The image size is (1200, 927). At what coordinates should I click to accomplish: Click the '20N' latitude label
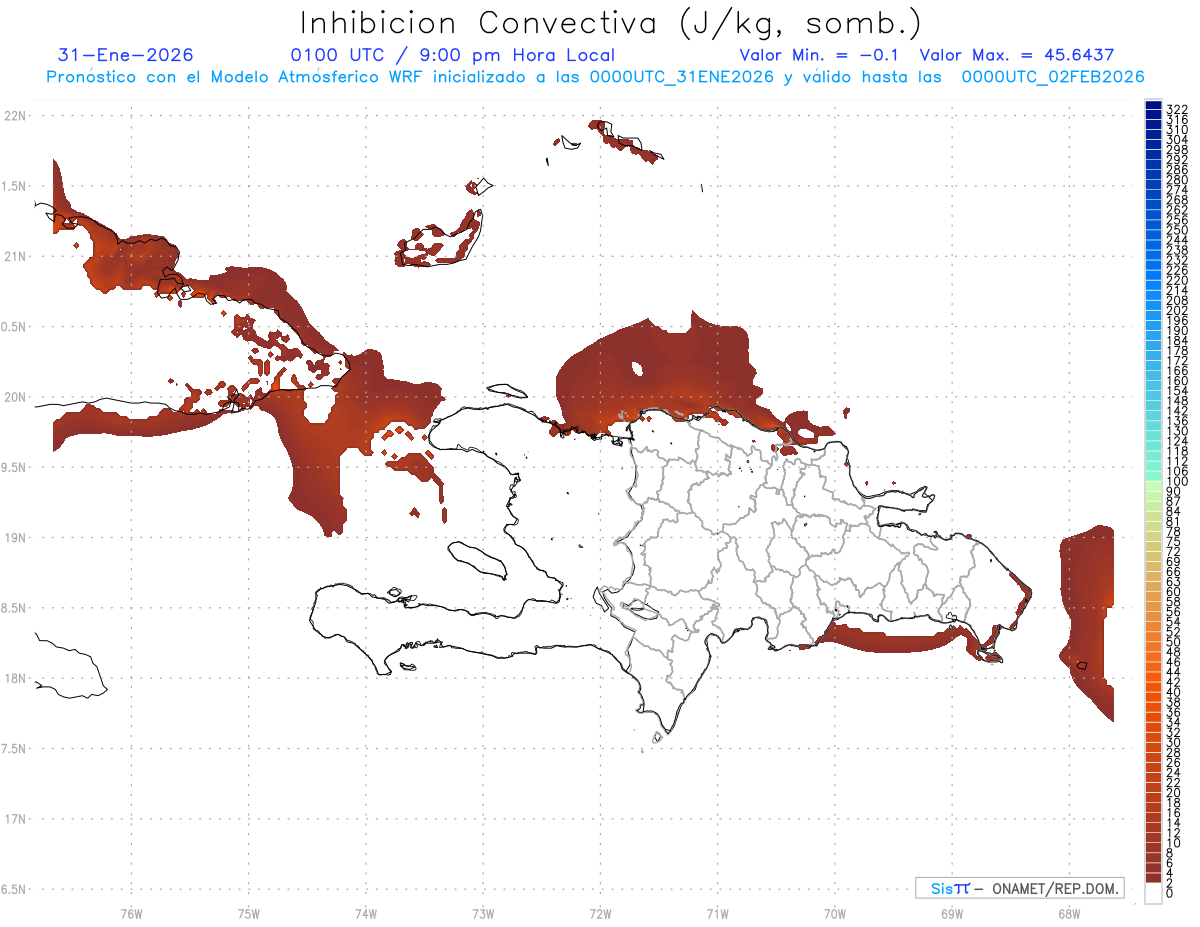click(14, 397)
